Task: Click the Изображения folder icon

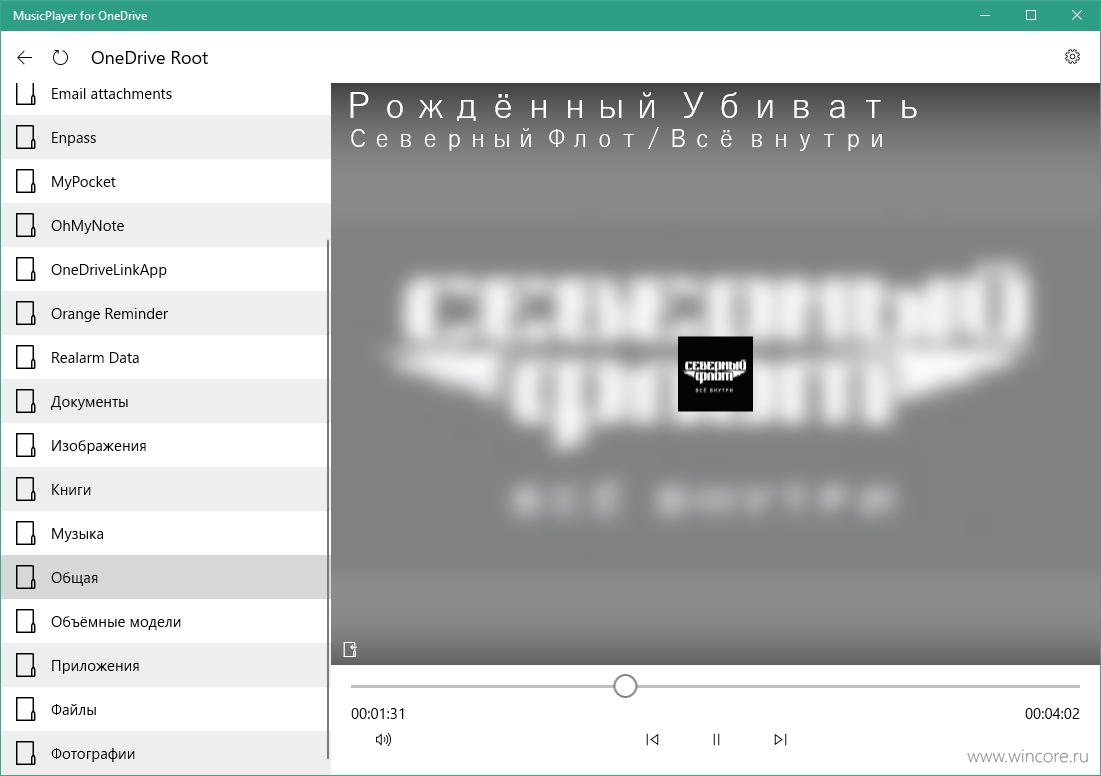Action: pyautogui.click(x=26, y=445)
